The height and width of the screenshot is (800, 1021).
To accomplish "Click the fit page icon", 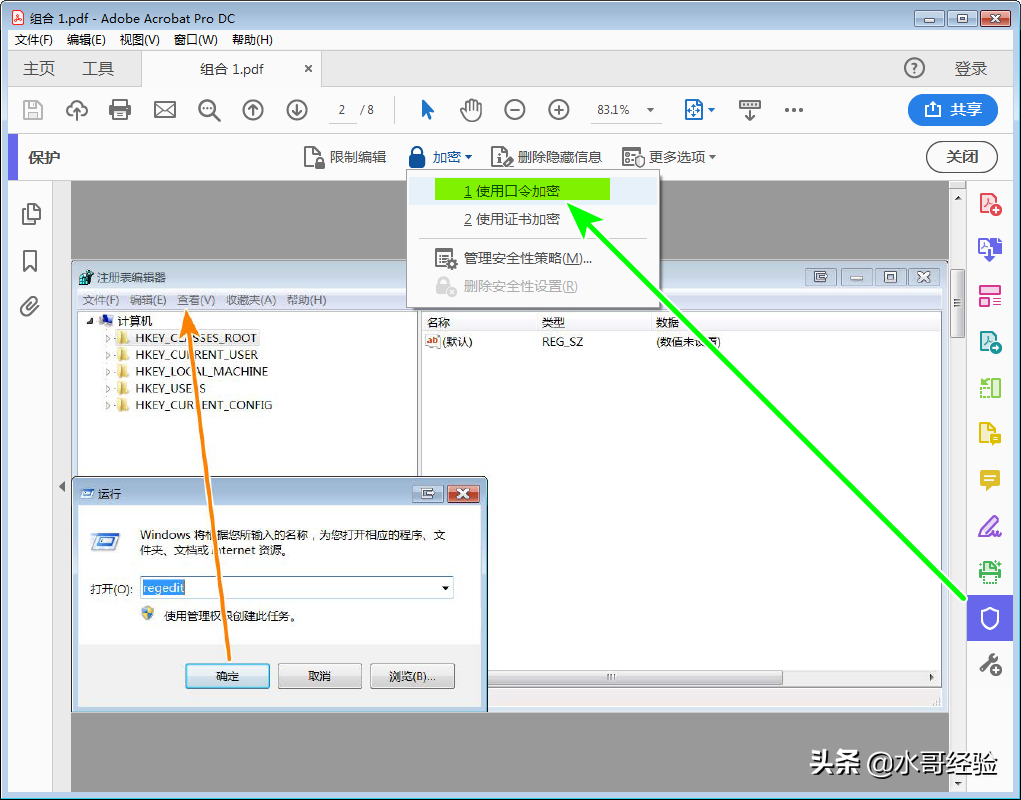I will pyautogui.click(x=693, y=110).
